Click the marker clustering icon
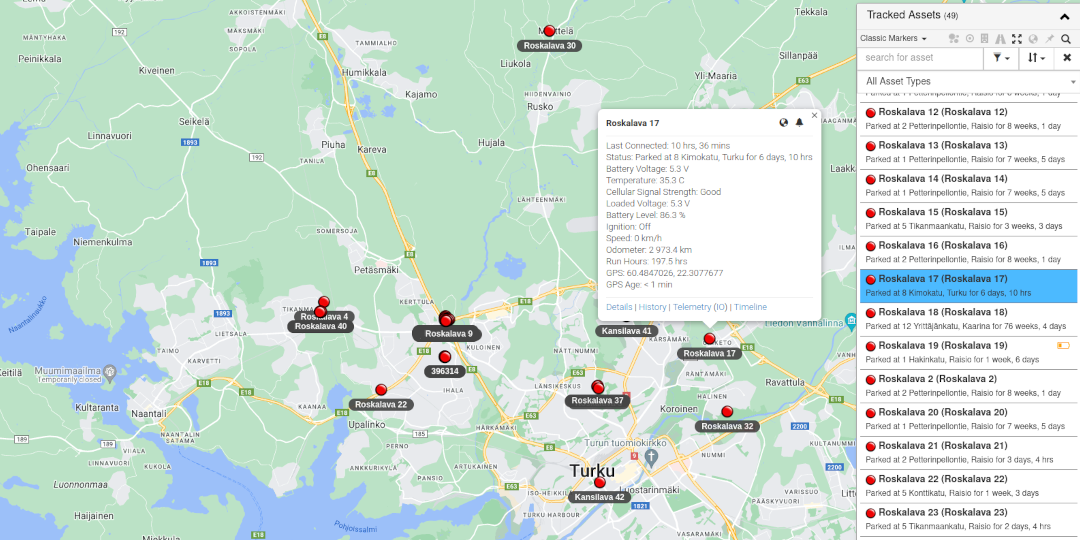The width and height of the screenshot is (1080, 540). point(953,39)
